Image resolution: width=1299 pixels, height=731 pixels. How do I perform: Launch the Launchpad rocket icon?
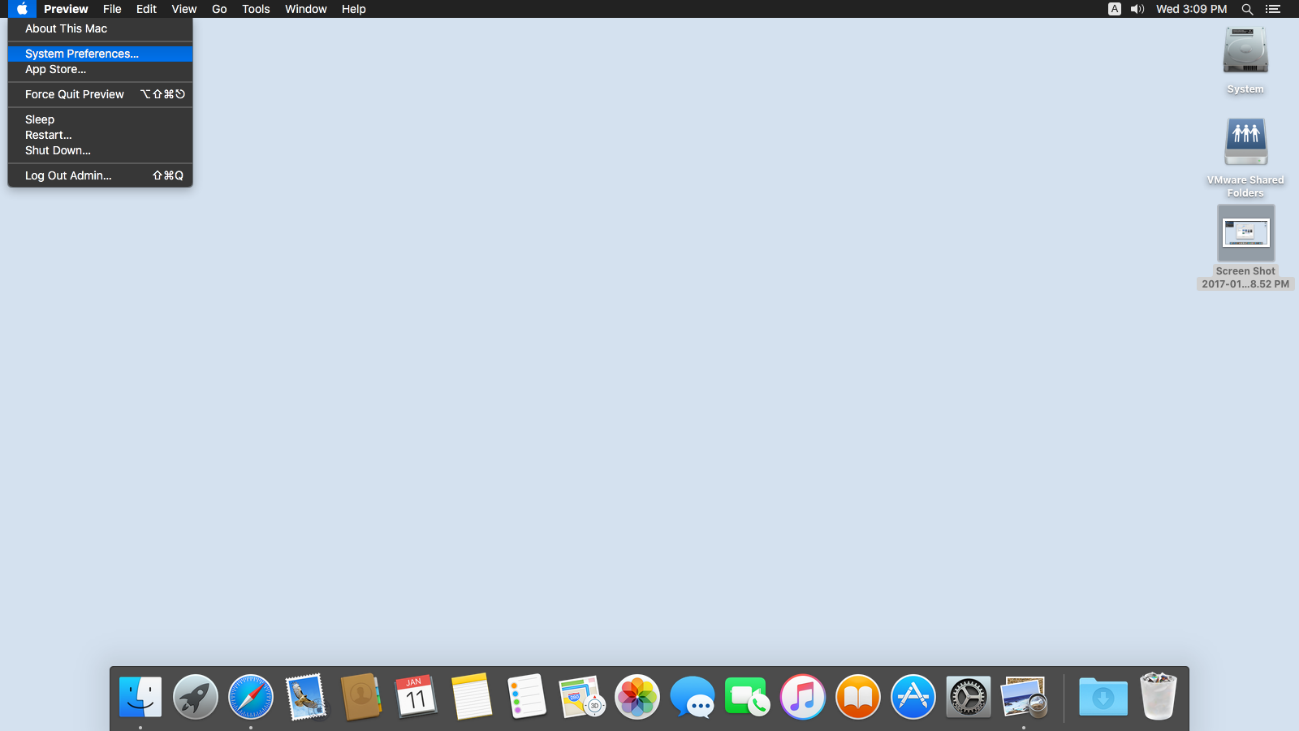(x=195, y=697)
